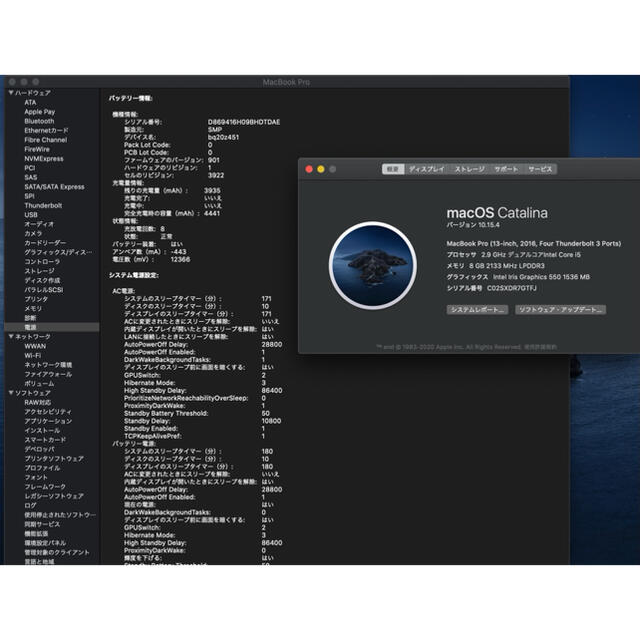The width and height of the screenshot is (640, 640).
Task: Select ファイアウォール in the sidebar
Action: click(48, 374)
